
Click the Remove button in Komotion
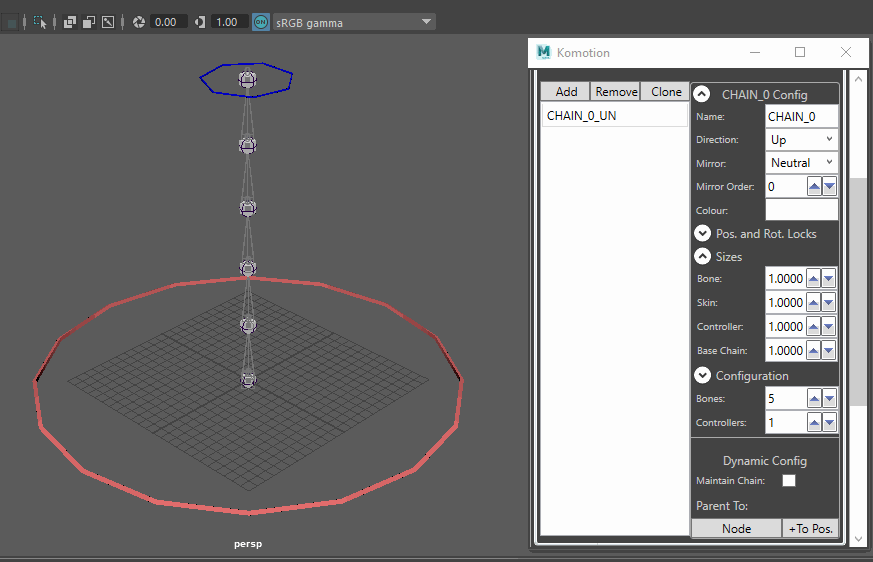[x=616, y=91]
